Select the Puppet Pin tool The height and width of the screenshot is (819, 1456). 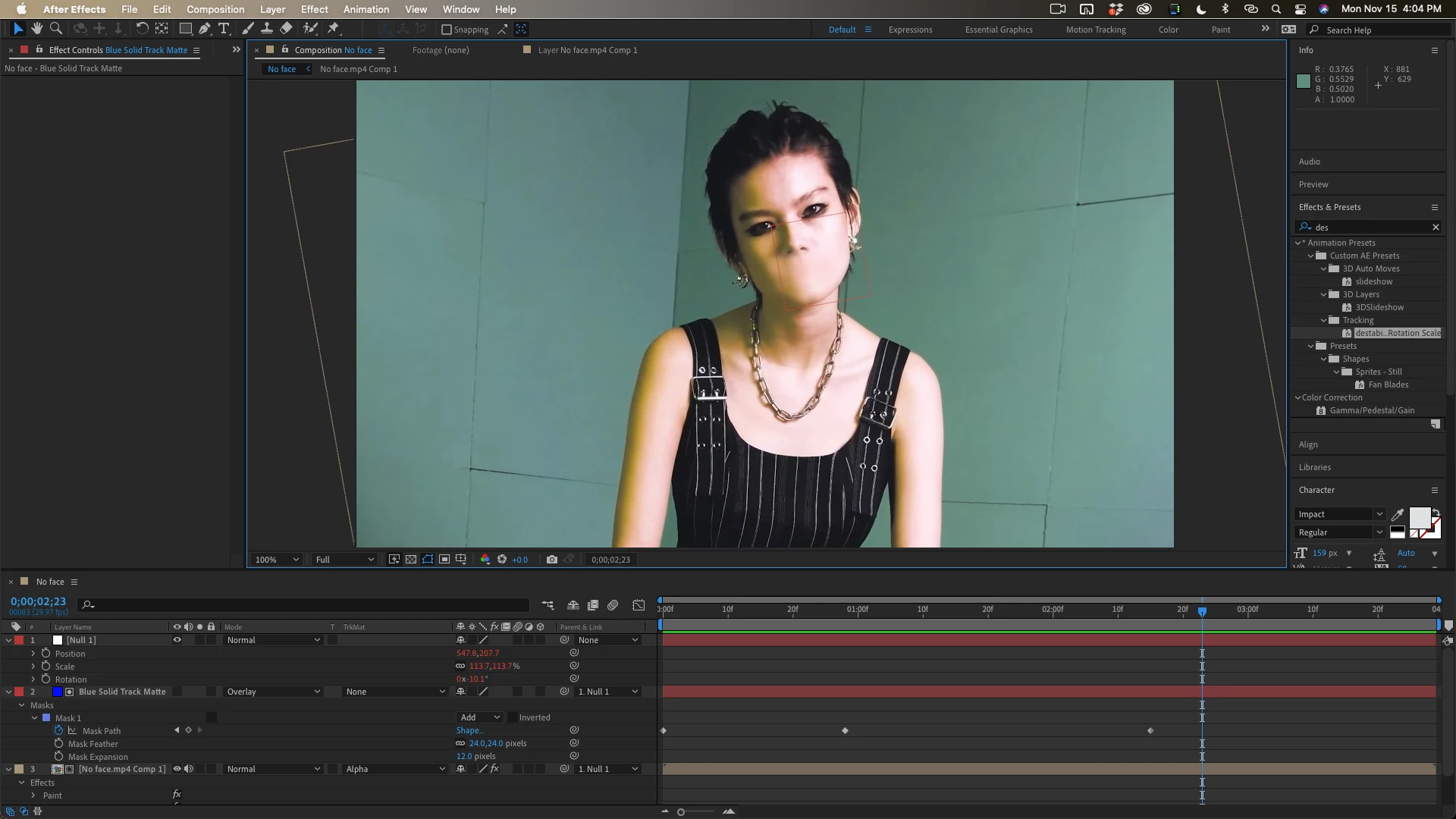tap(334, 29)
